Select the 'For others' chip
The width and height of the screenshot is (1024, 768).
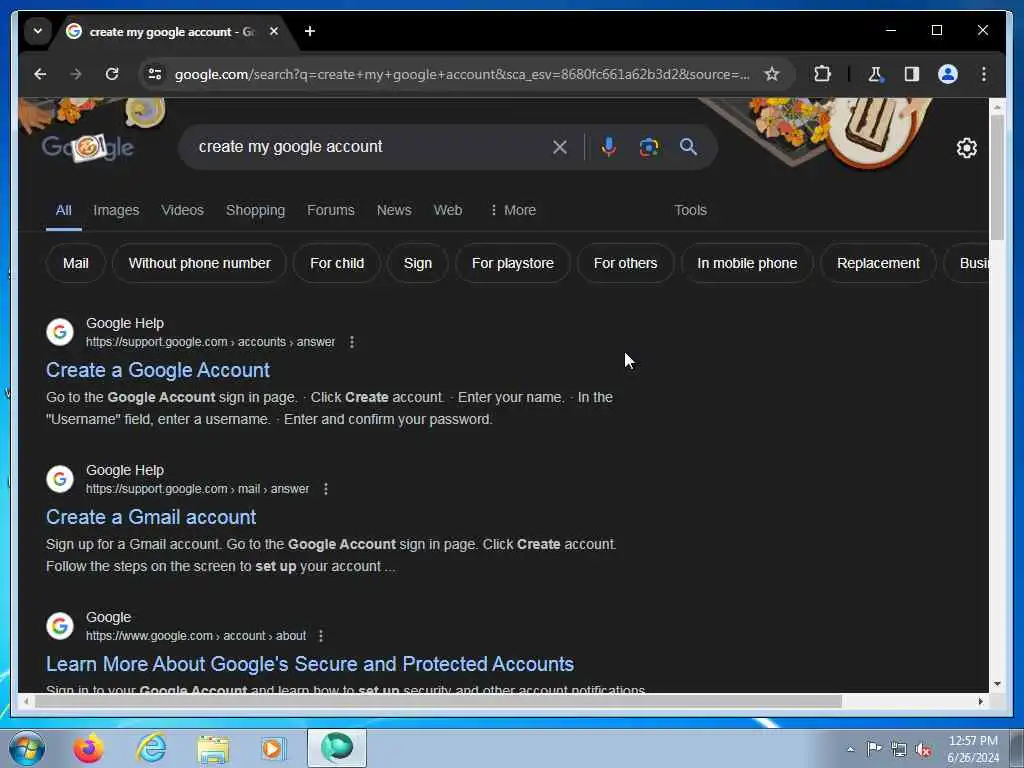point(625,263)
